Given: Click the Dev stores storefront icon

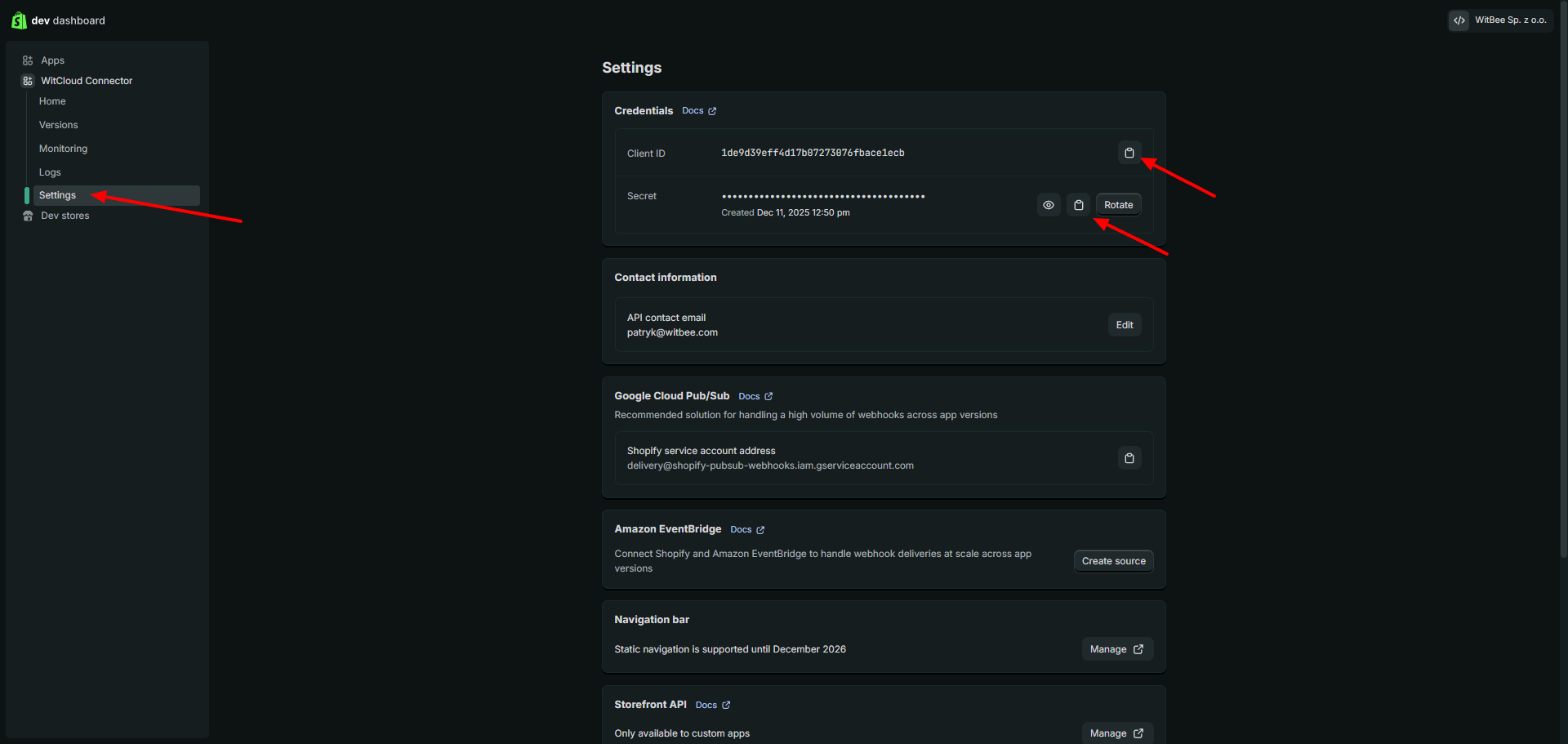Looking at the screenshot, I should [x=28, y=216].
